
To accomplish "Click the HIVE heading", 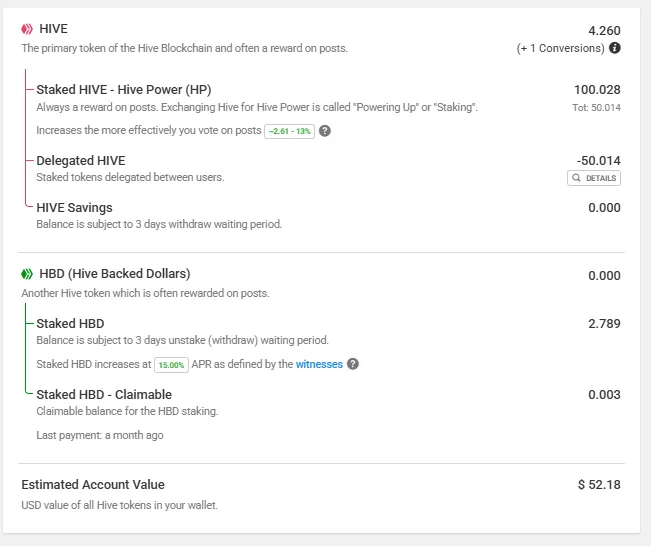I will point(54,29).
